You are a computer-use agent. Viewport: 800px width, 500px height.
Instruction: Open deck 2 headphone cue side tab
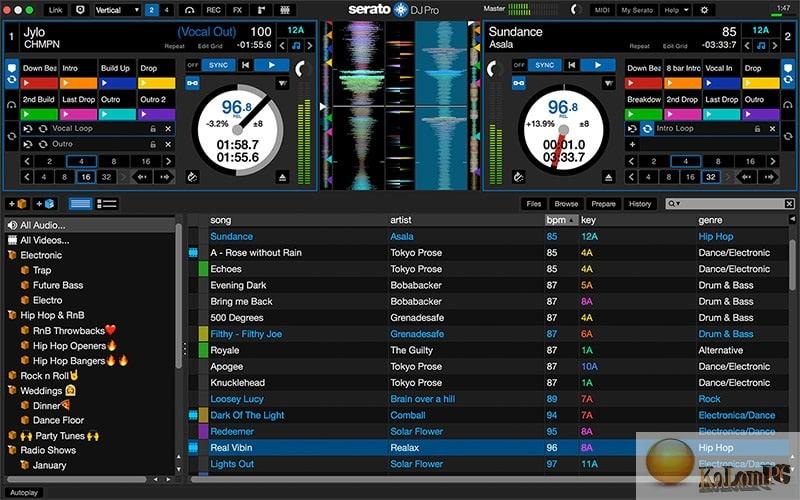click(788, 105)
